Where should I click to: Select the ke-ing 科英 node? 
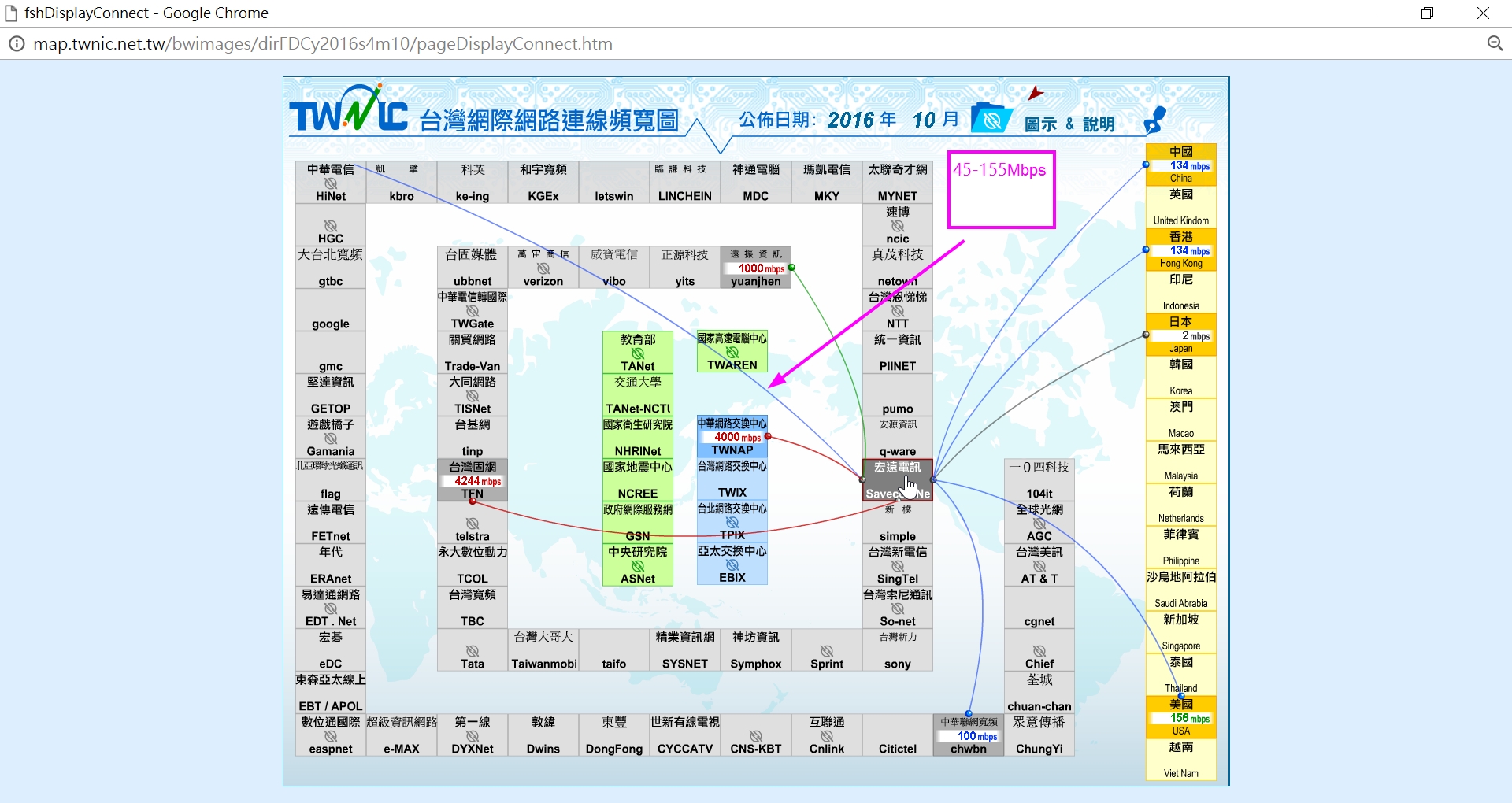(x=472, y=183)
